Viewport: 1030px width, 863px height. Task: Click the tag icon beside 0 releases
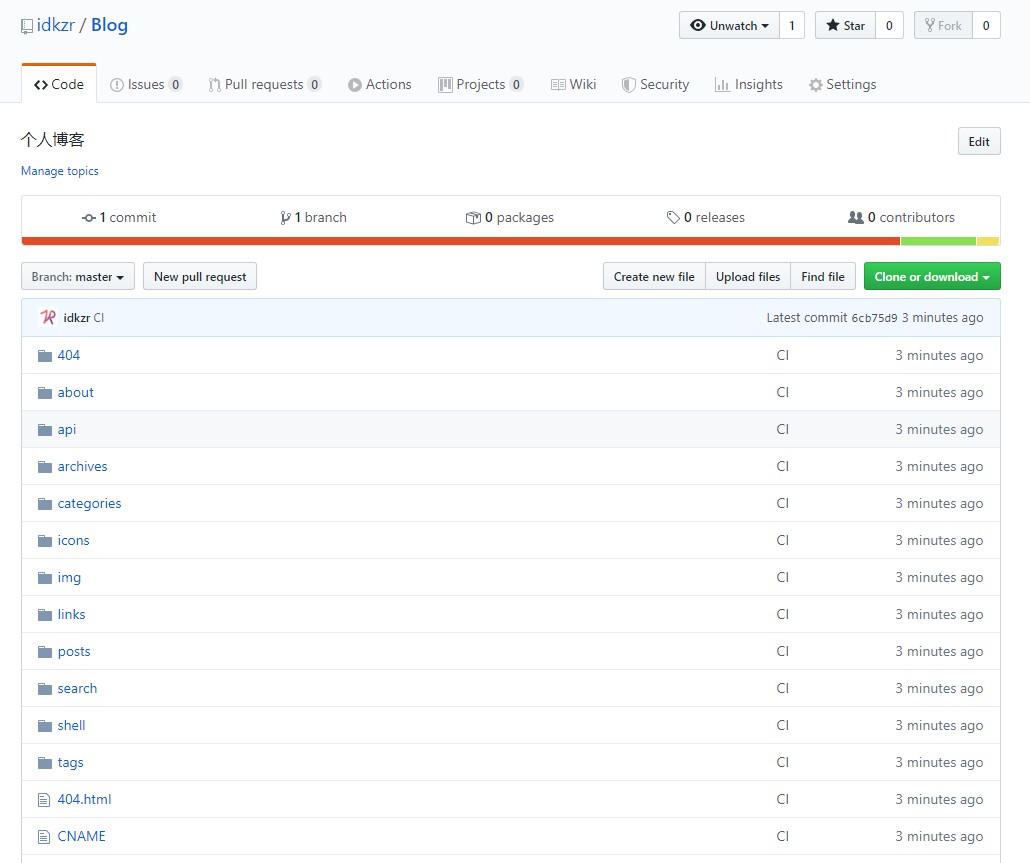(673, 218)
